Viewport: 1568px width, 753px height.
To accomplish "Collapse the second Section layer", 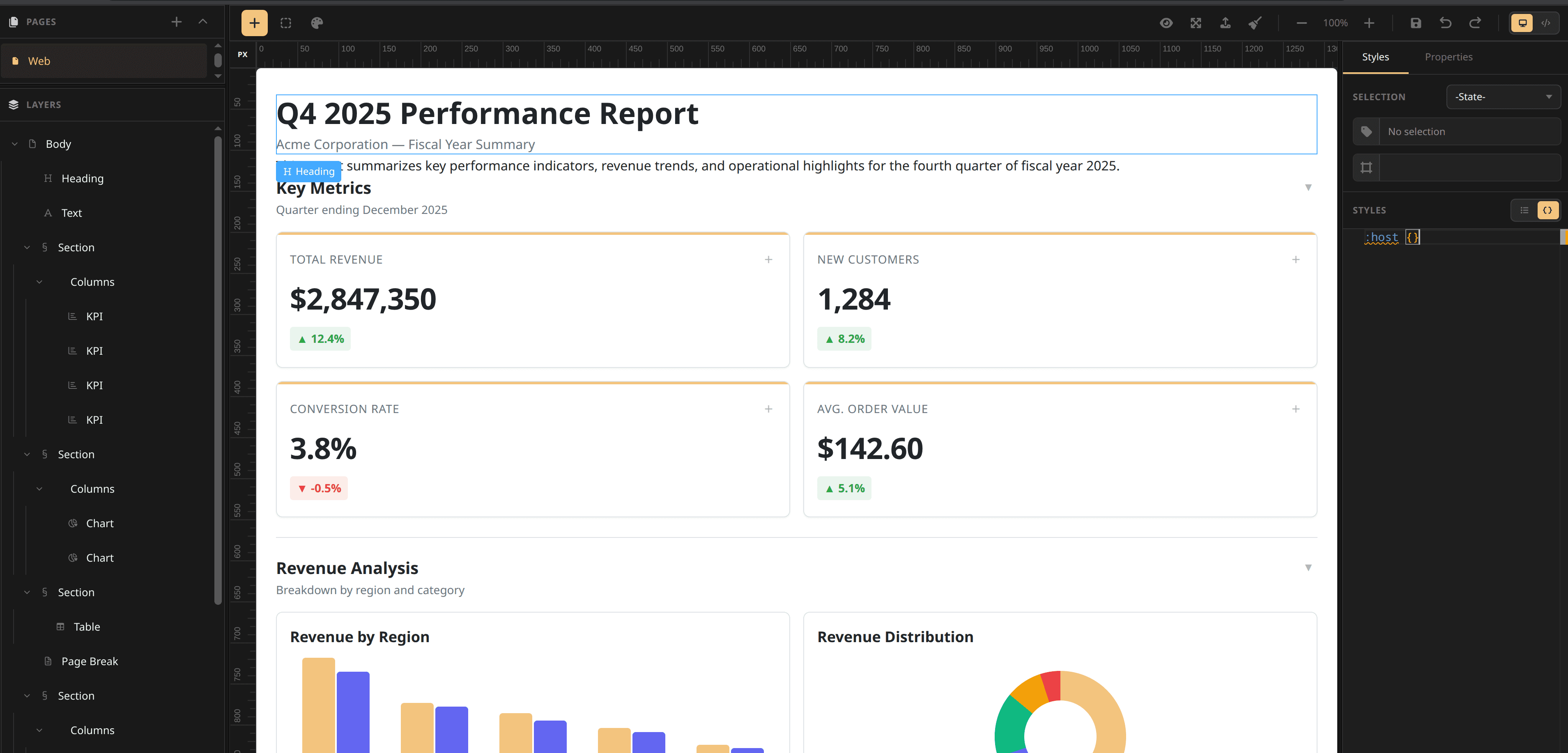I will [27, 455].
